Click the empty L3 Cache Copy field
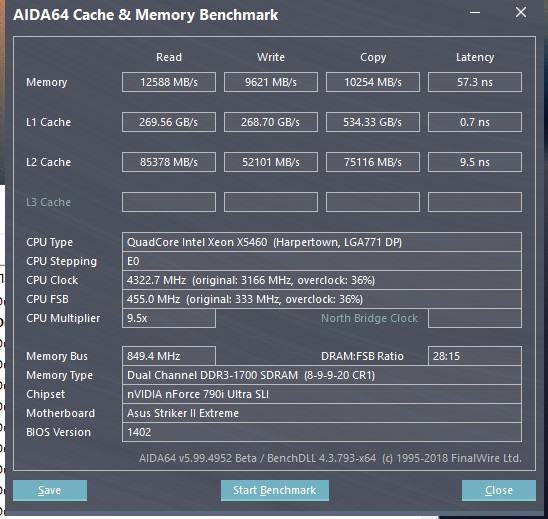Viewport: 548px width, 519px height. 373,202
